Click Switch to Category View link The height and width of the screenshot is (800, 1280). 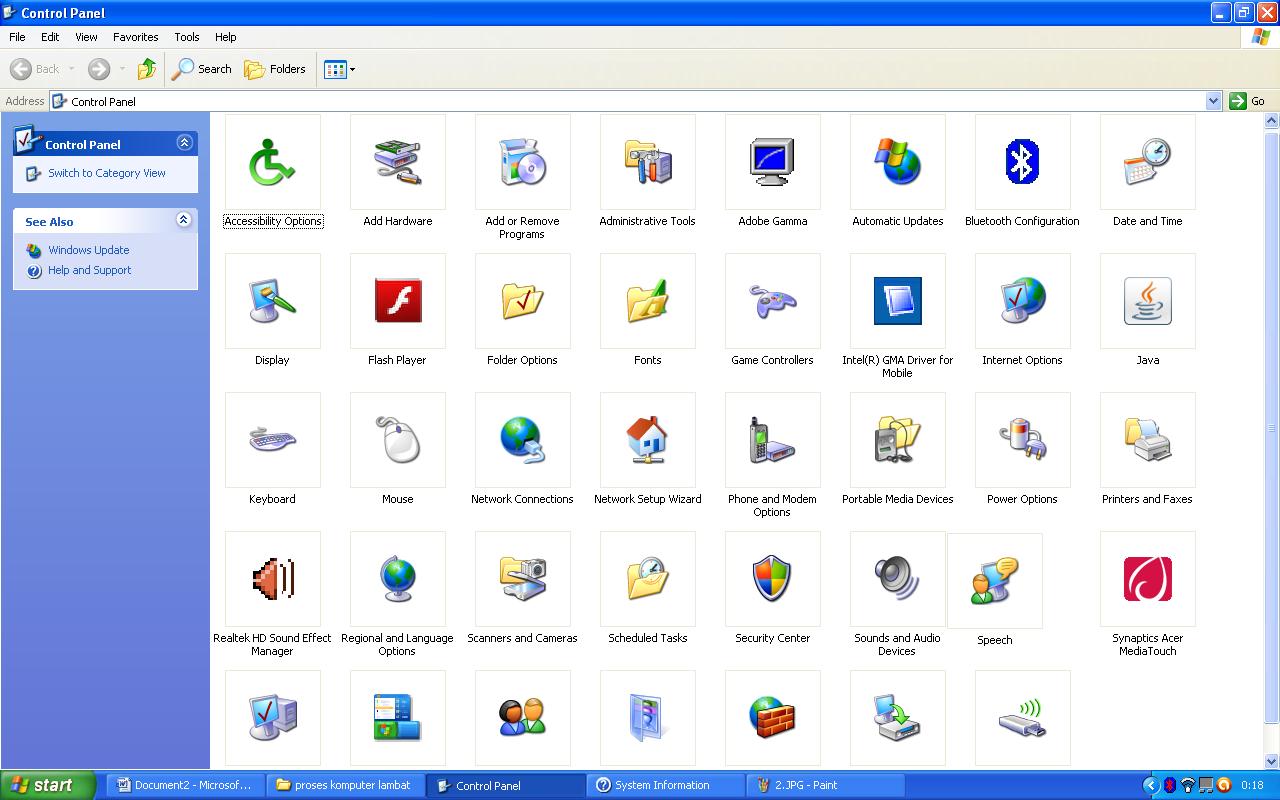pyautogui.click(x=107, y=173)
